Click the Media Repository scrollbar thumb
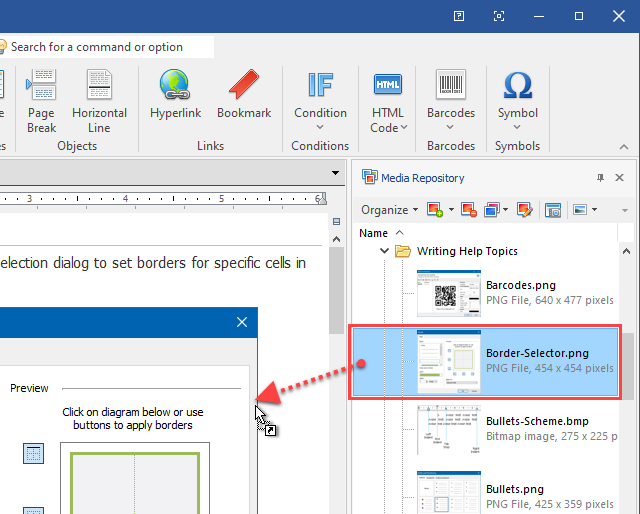The height and width of the screenshot is (514, 640). [626, 366]
